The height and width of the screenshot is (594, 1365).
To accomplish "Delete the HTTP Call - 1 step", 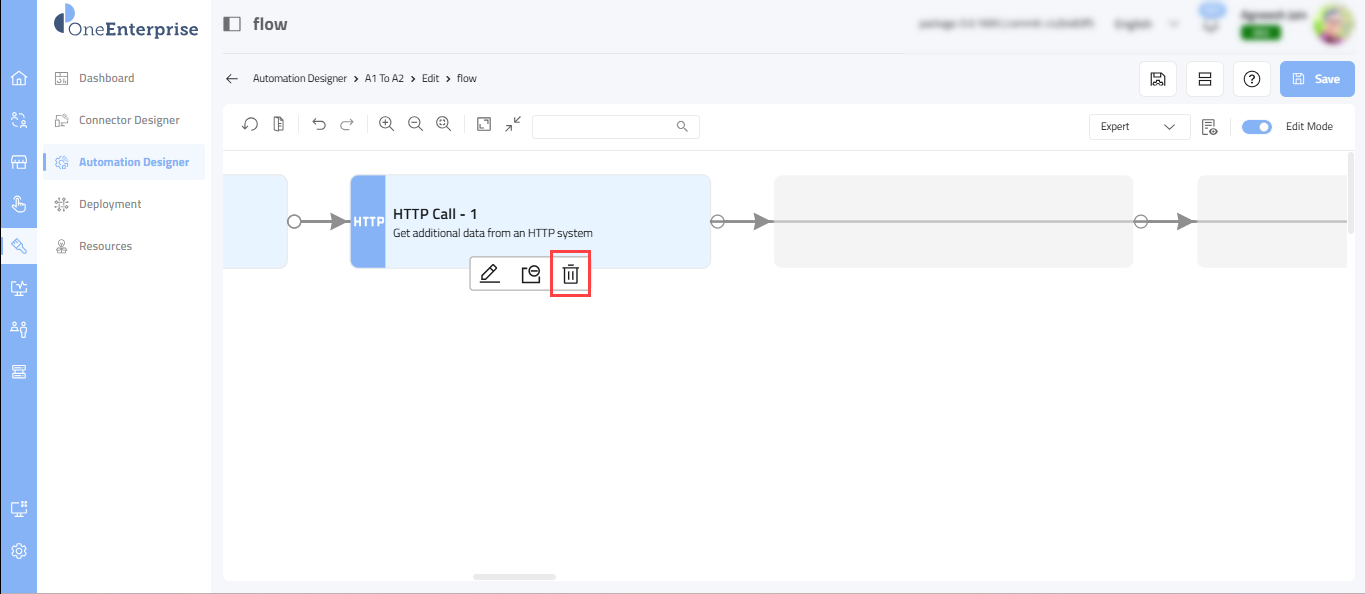I will click(570, 274).
